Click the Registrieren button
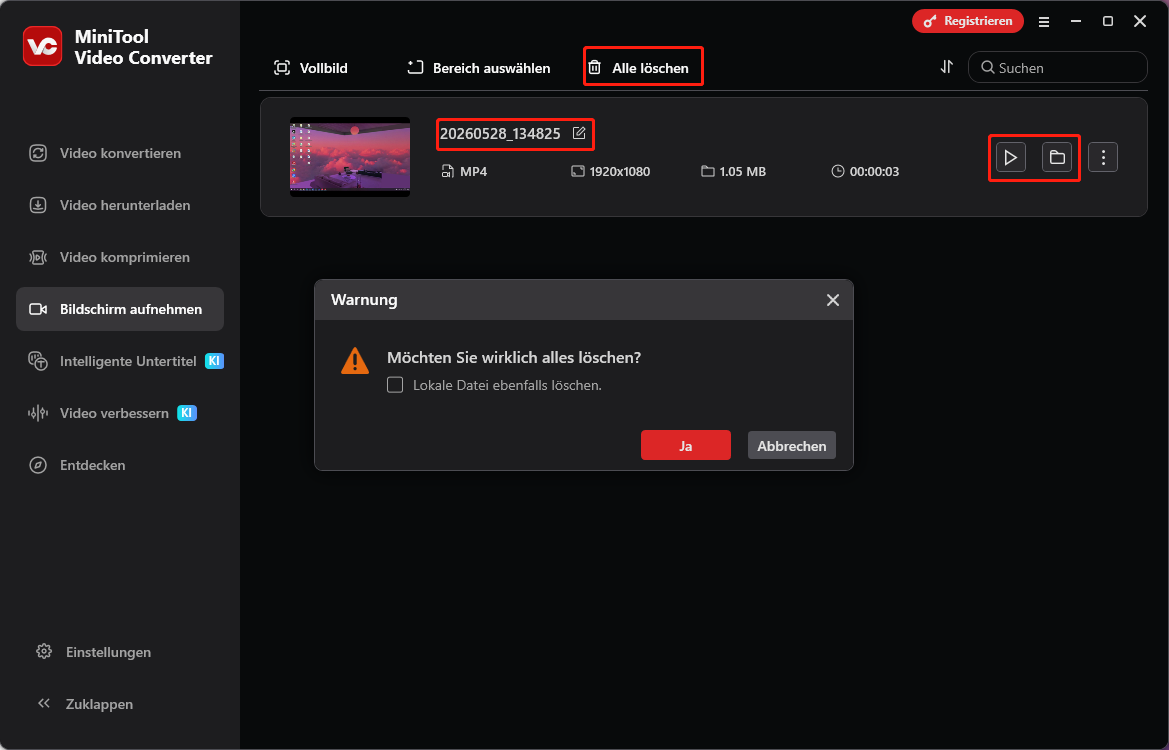 pos(968,21)
